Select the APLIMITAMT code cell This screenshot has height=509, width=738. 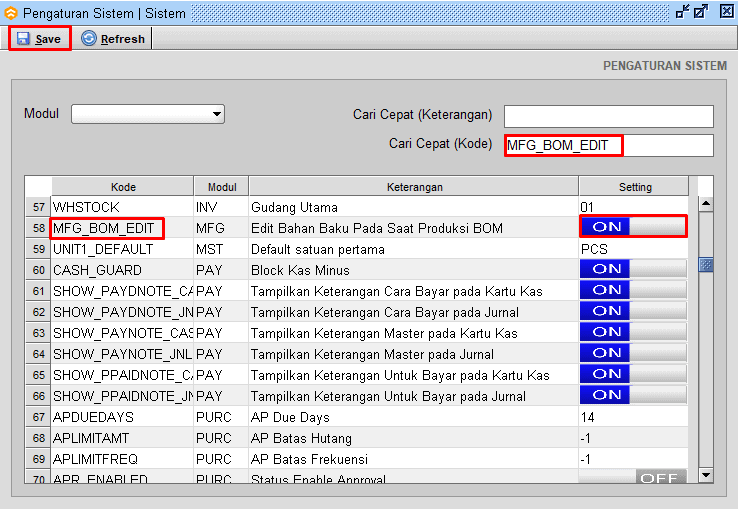[x=122, y=438]
